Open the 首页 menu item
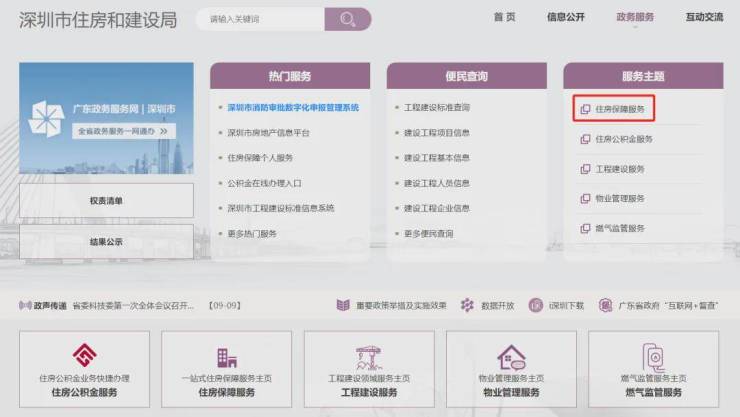Screen dimensions: 740x417 [x=504, y=17]
